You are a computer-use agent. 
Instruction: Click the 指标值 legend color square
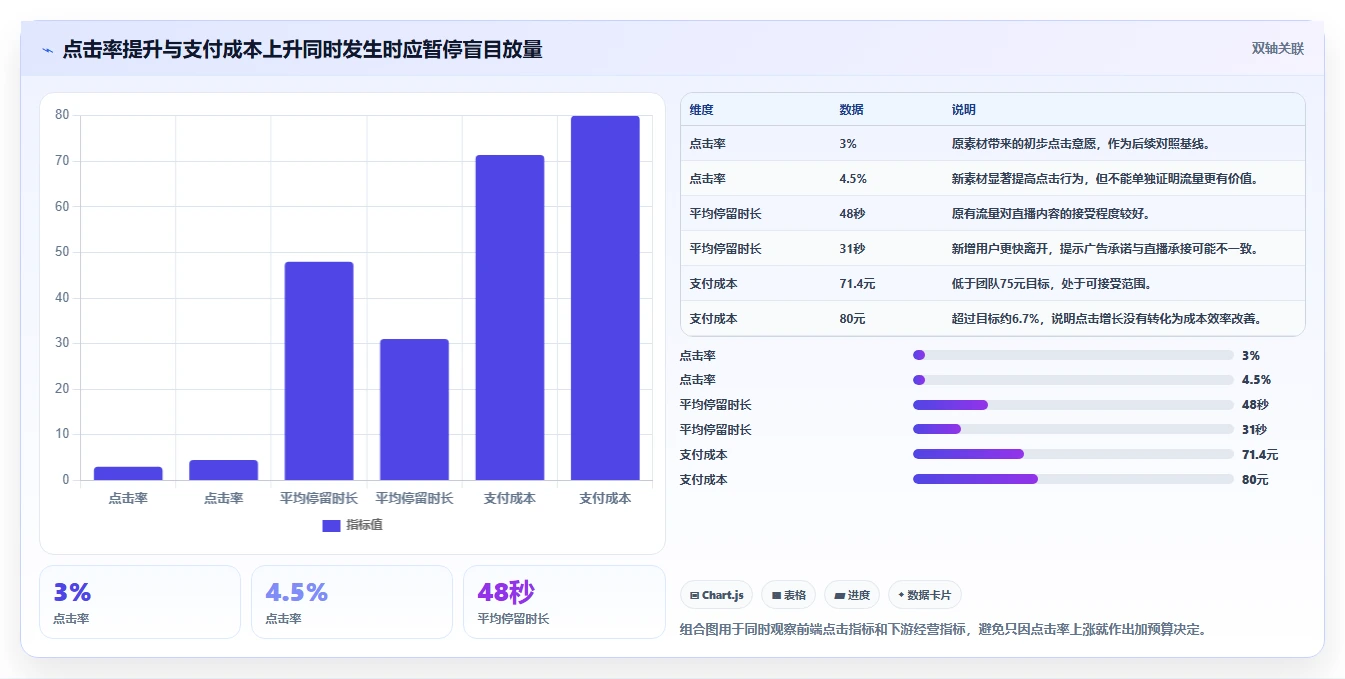(331, 525)
